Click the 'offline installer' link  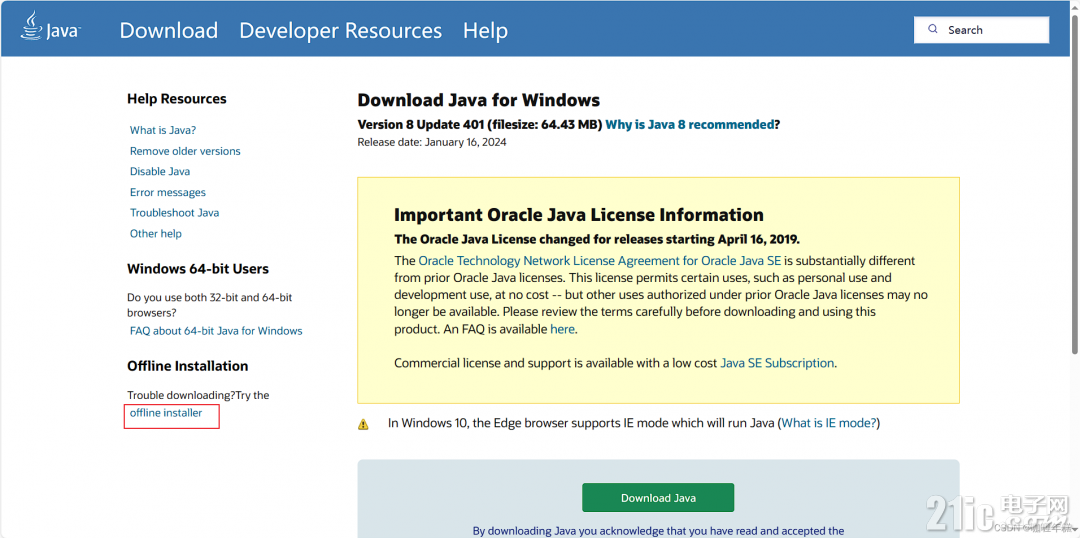pyautogui.click(x=166, y=413)
